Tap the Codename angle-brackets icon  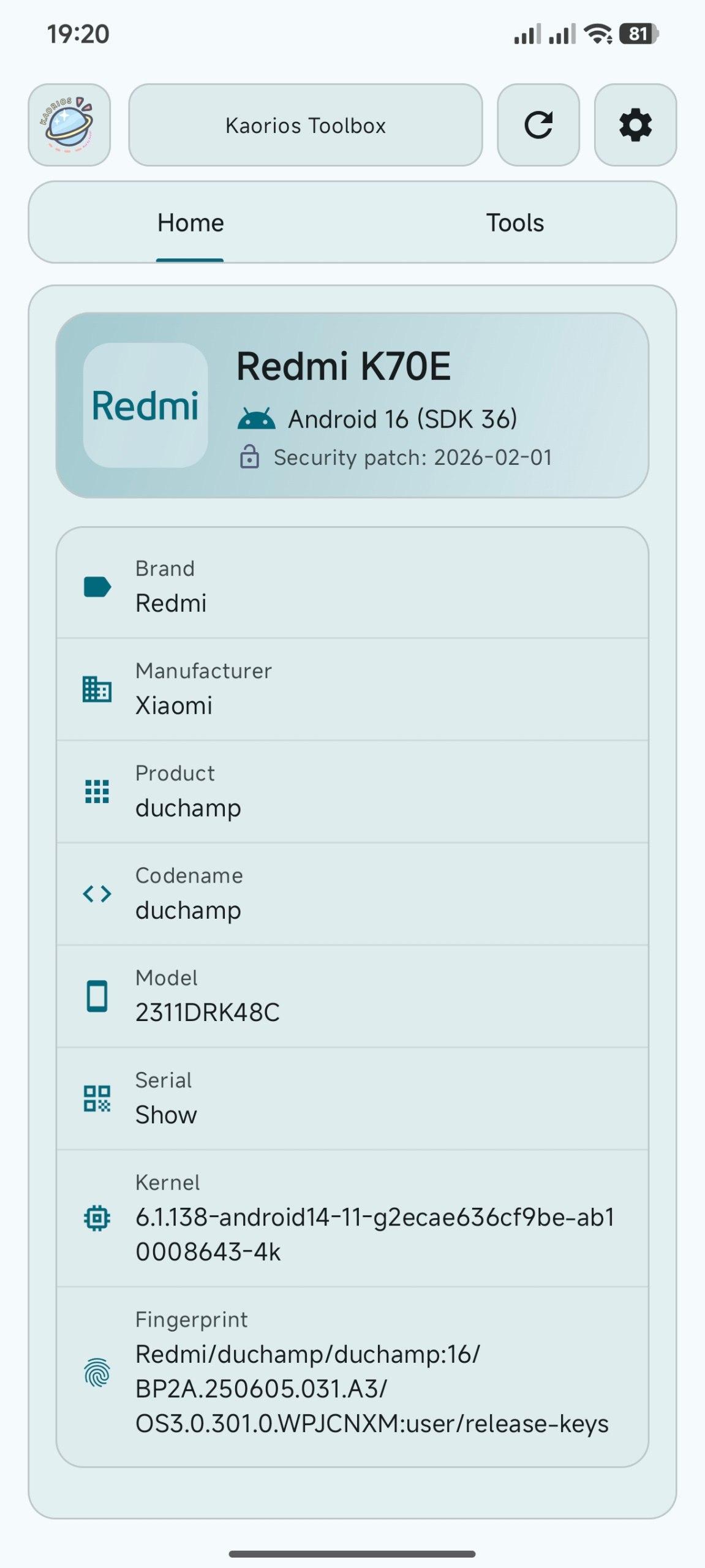pyautogui.click(x=97, y=894)
